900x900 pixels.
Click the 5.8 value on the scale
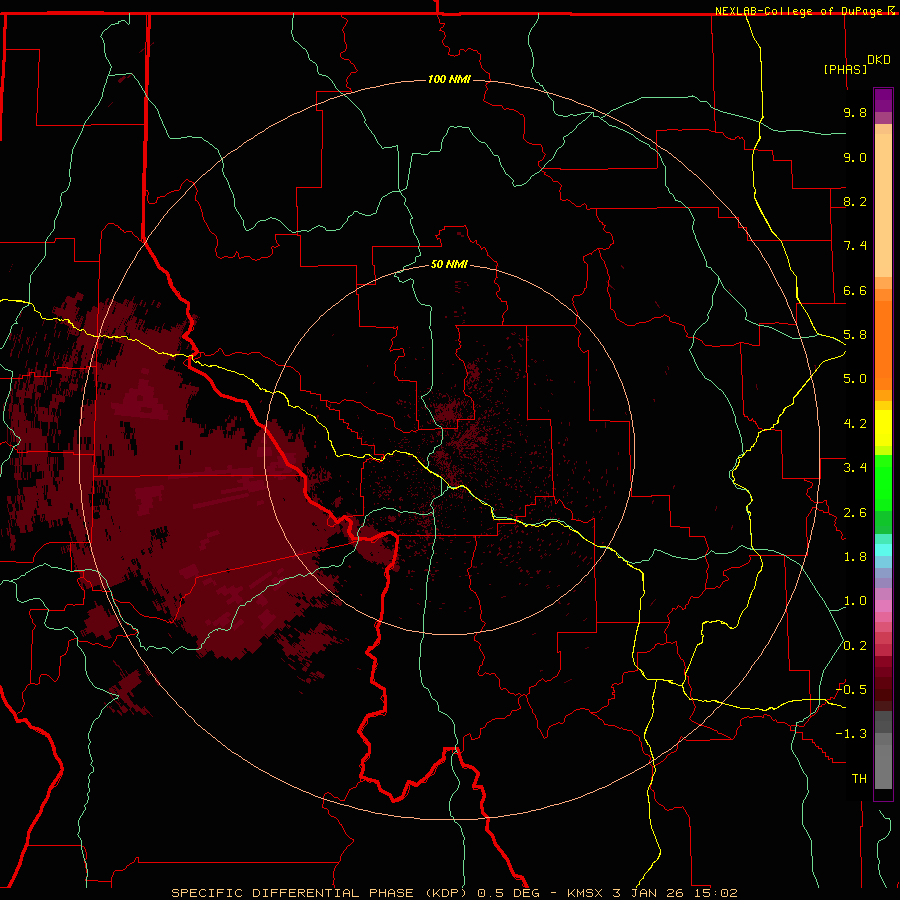(855, 335)
